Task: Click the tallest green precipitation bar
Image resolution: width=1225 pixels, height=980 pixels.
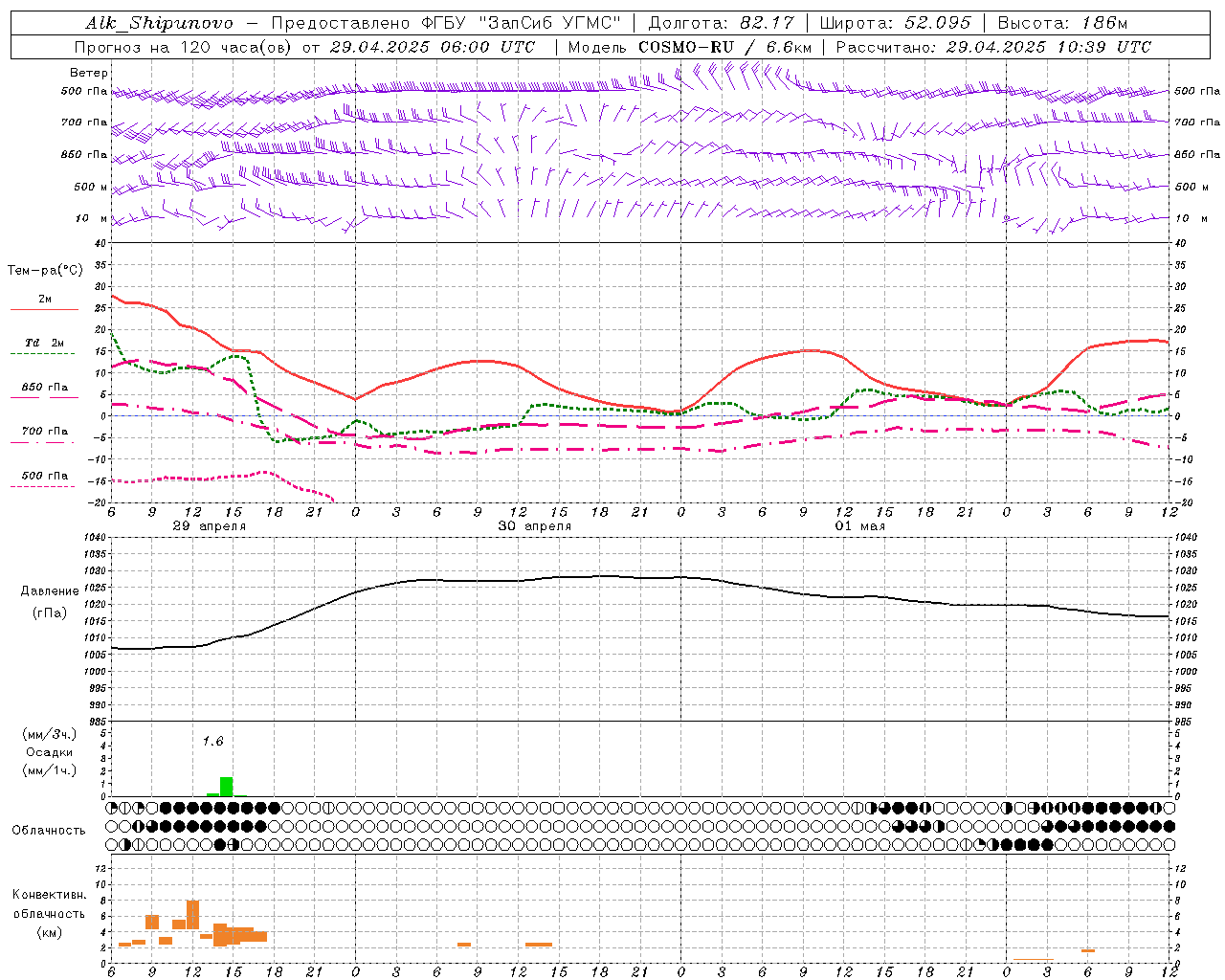Action: click(x=227, y=787)
